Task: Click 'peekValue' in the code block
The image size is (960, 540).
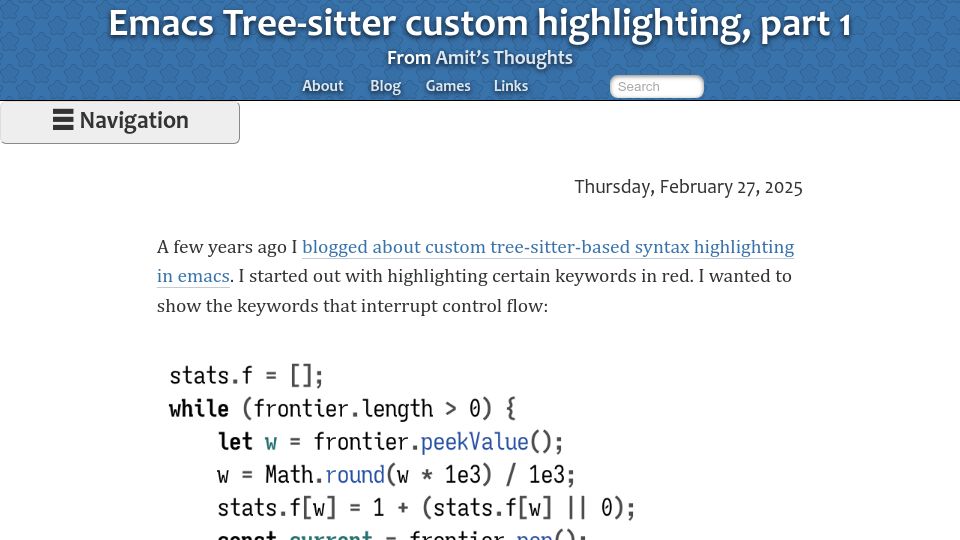Action: tap(474, 441)
